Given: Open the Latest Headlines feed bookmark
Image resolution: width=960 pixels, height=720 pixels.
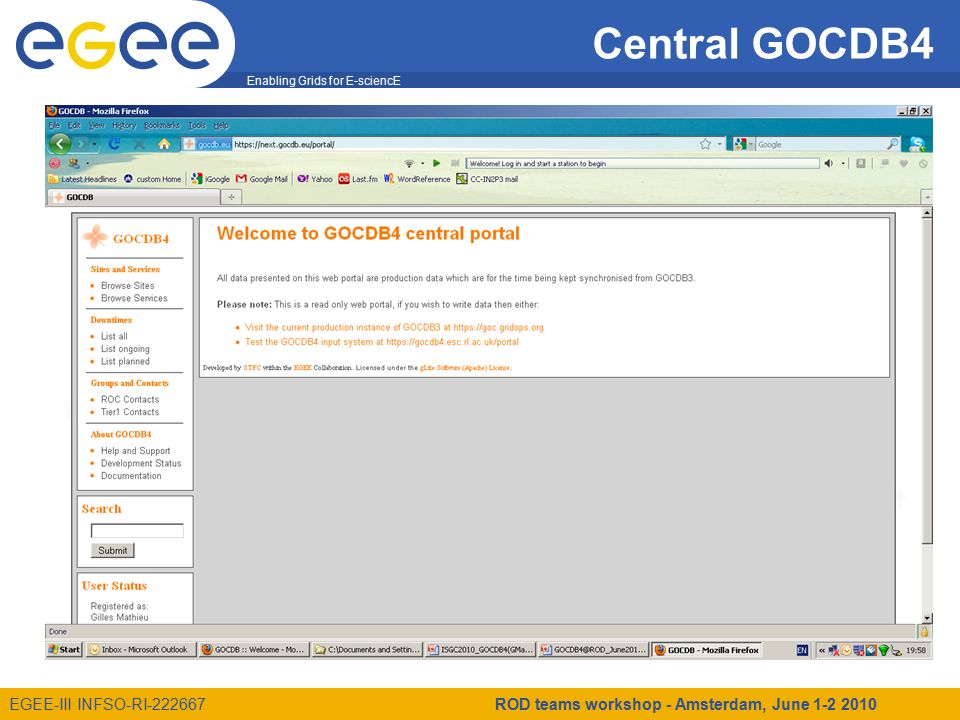Looking at the screenshot, I should click(x=83, y=179).
